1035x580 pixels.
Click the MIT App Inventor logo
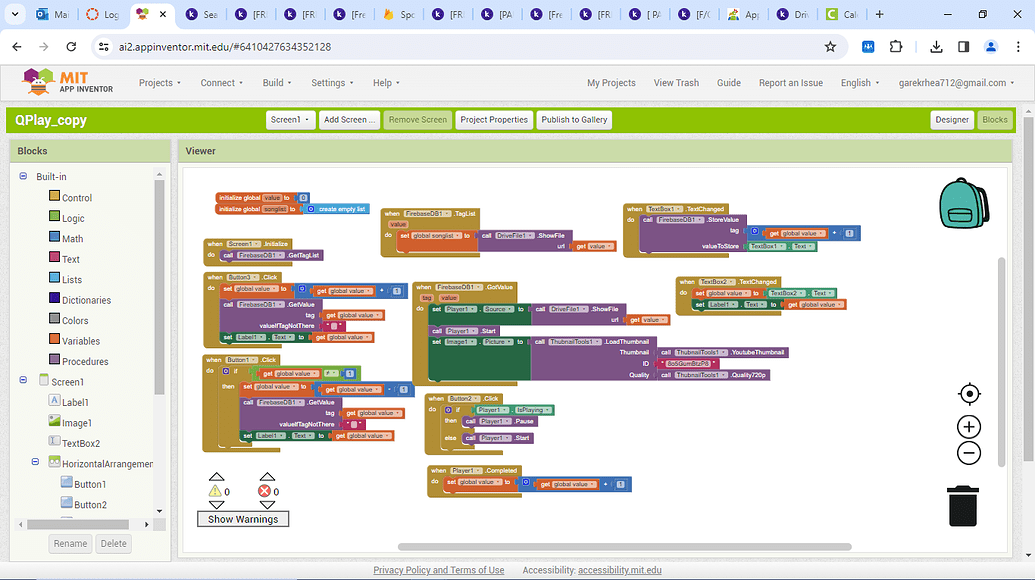(68, 83)
